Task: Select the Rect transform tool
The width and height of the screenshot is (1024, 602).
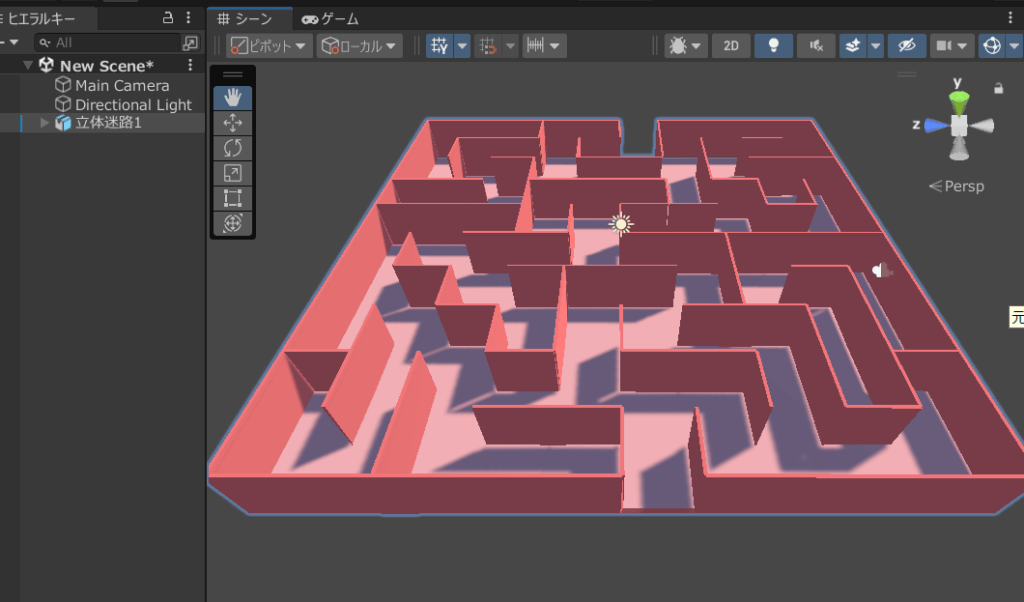Action: [x=232, y=197]
